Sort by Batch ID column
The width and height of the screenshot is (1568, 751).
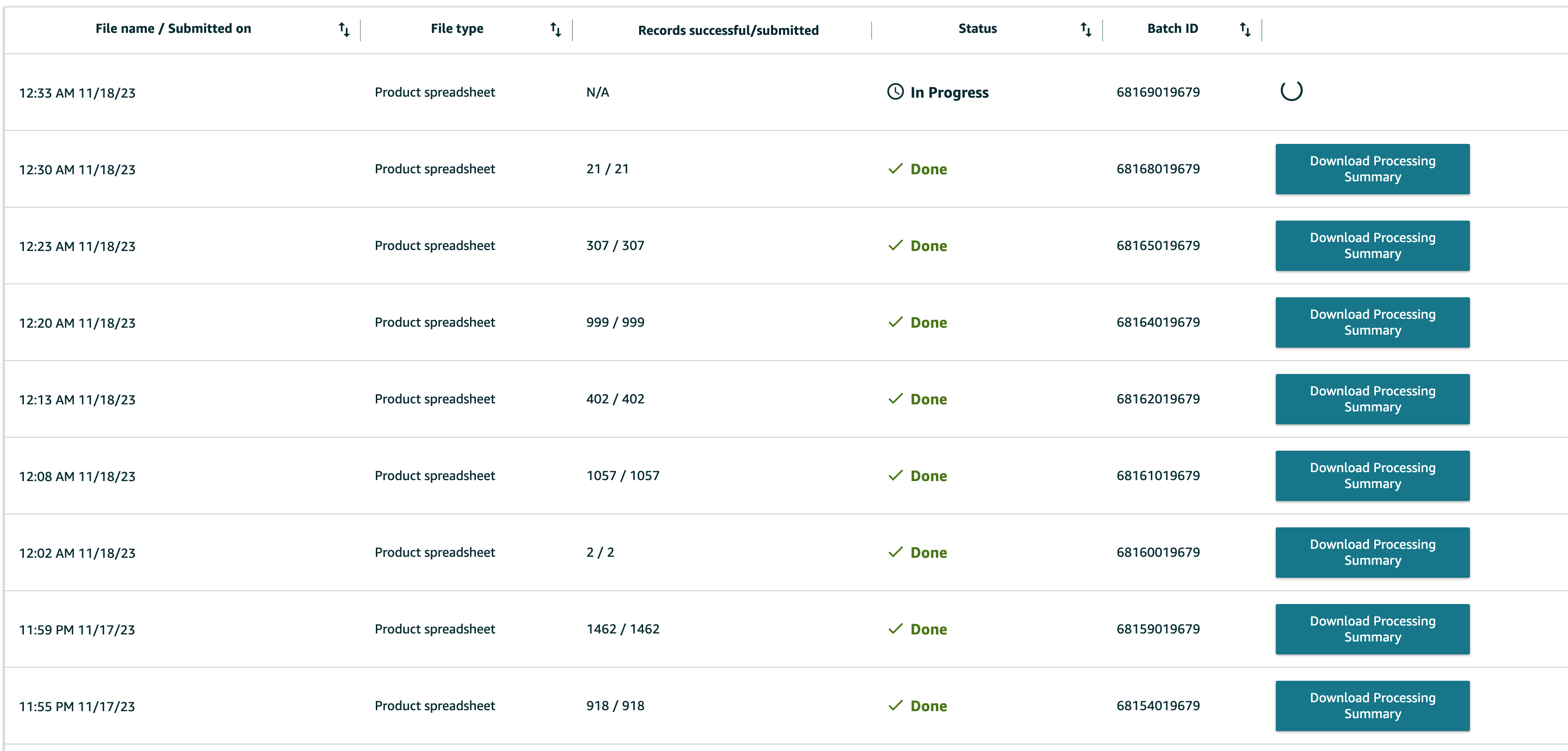1245,29
